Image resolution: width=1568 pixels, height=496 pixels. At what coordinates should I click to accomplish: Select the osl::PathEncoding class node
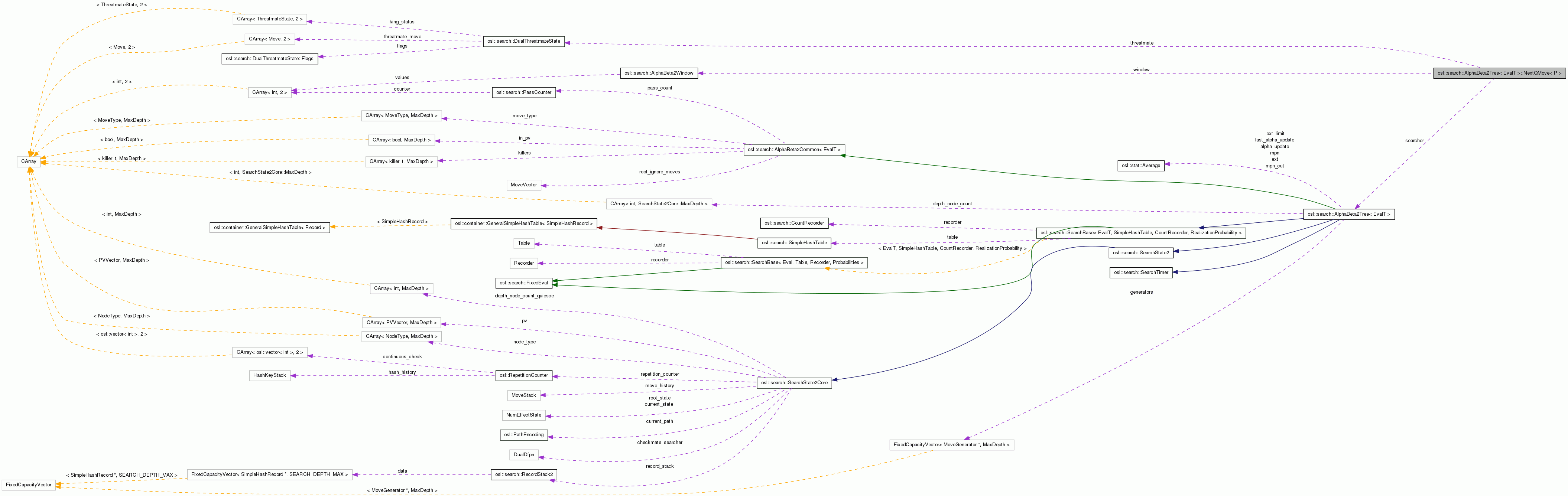coord(523,435)
